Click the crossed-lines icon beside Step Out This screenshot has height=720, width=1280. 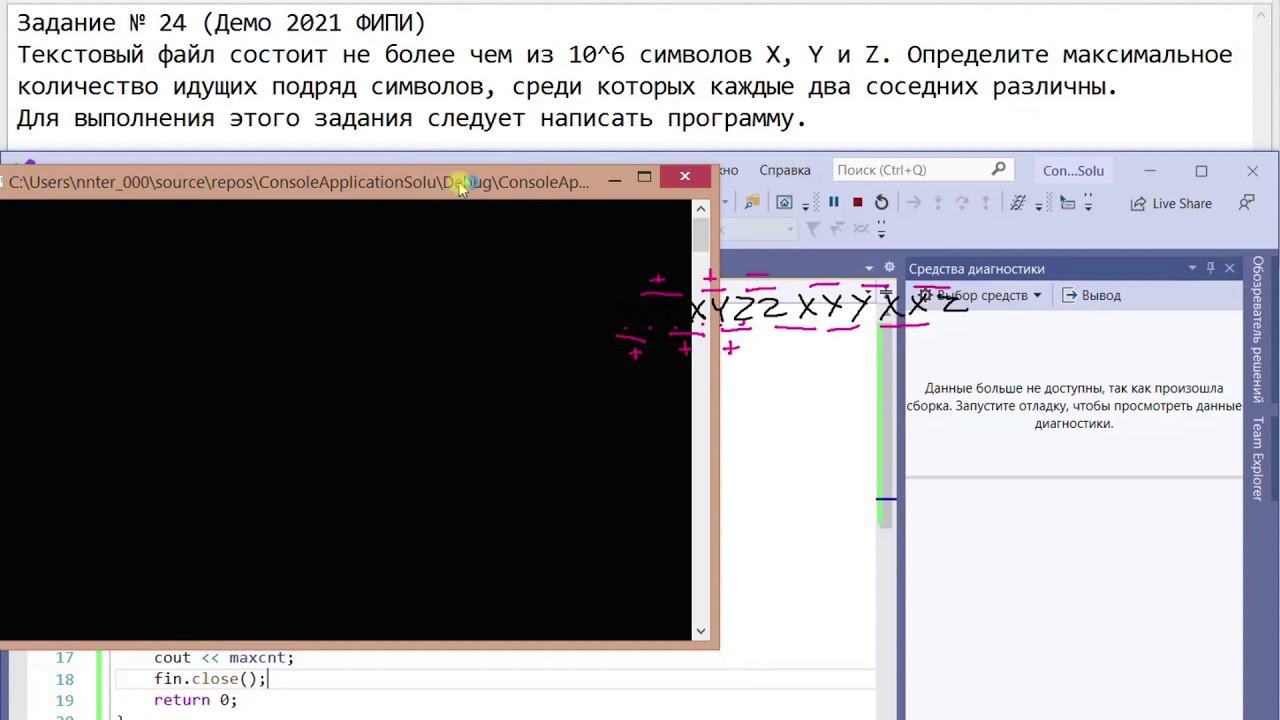(x=1018, y=203)
